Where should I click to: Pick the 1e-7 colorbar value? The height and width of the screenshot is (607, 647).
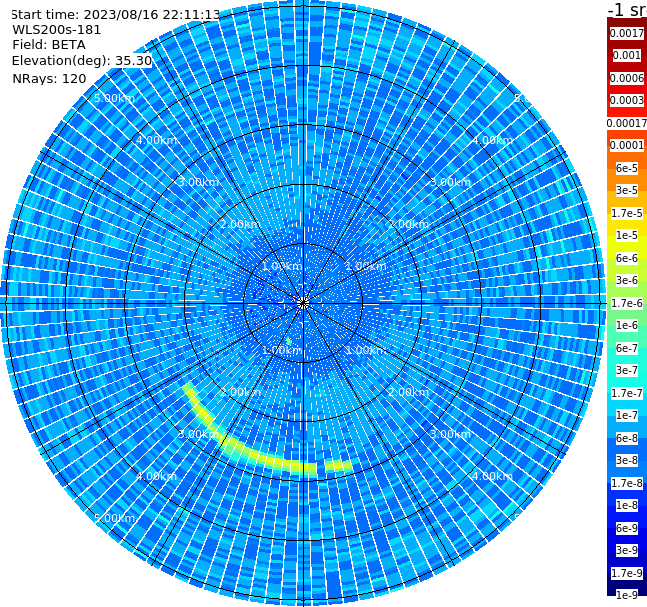(627, 415)
